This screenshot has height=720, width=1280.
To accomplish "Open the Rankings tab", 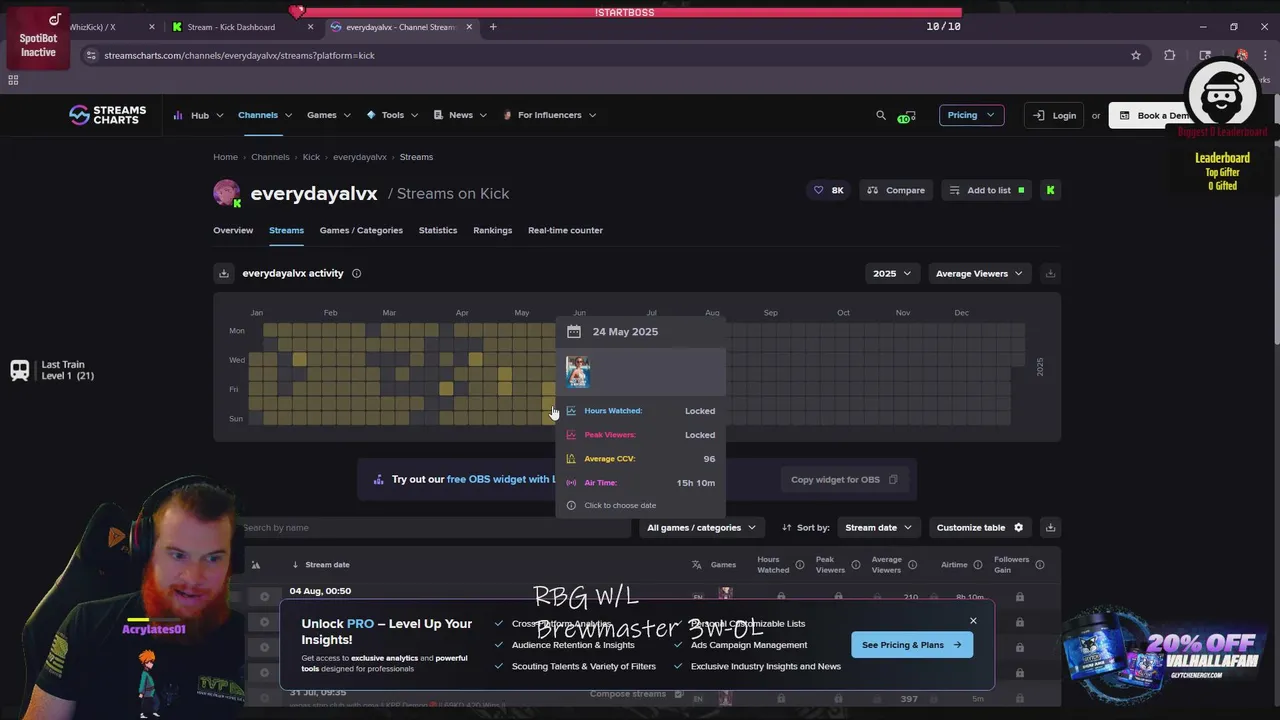I will (x=492, y=230).
